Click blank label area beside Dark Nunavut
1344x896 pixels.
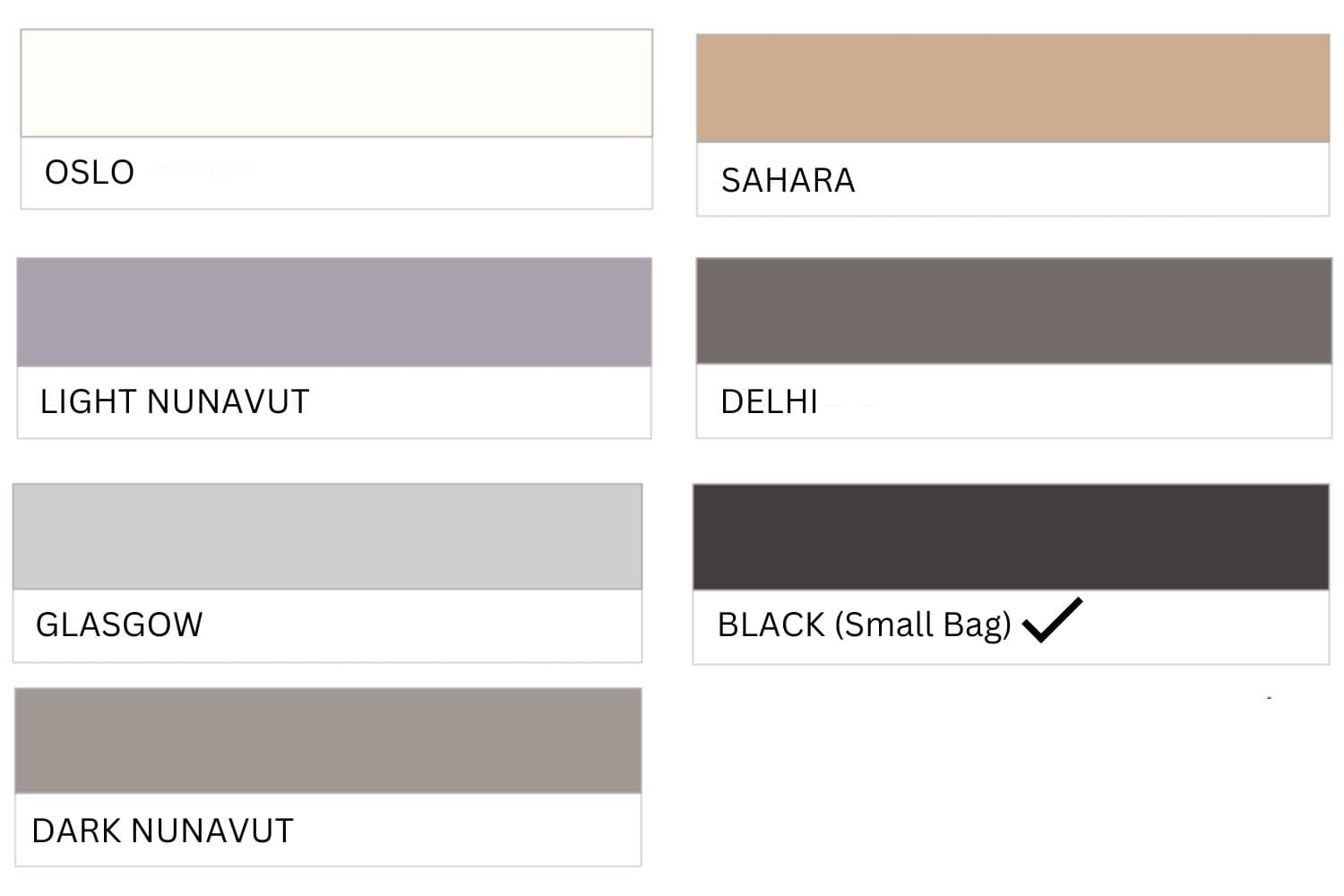pos(467,831)
